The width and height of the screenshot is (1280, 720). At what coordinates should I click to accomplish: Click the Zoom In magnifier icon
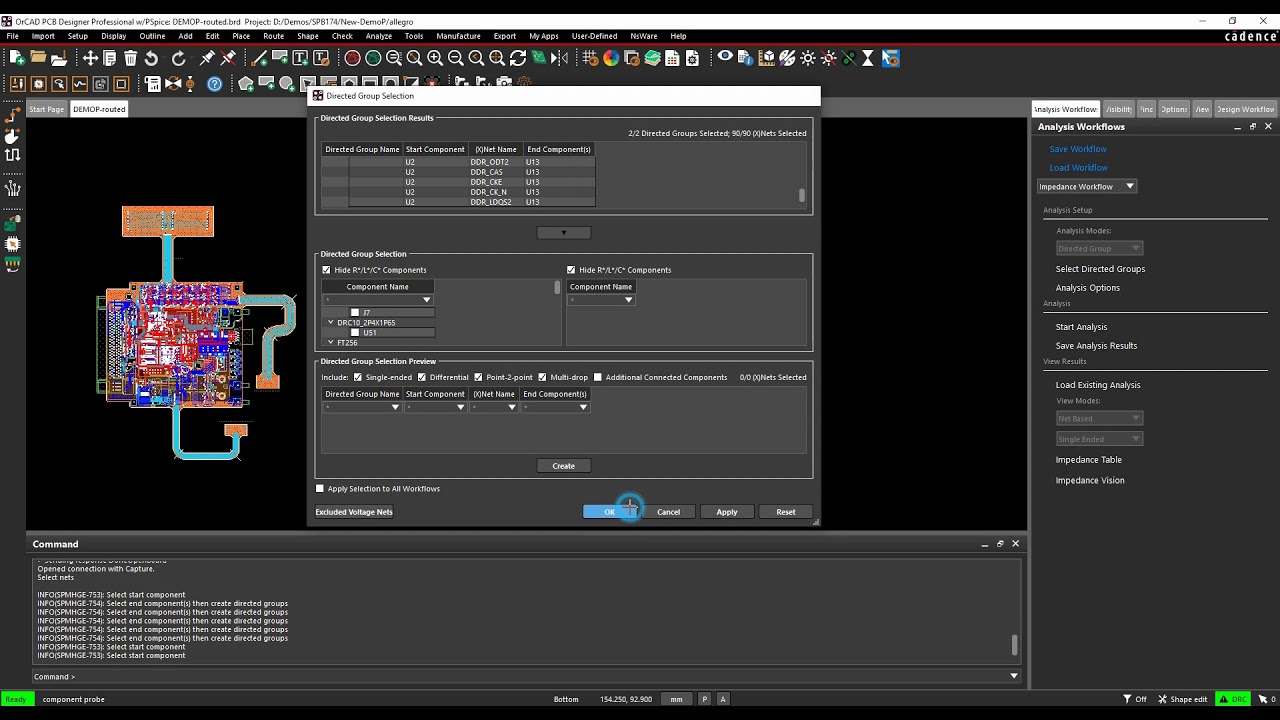click(x=435, y=59)
